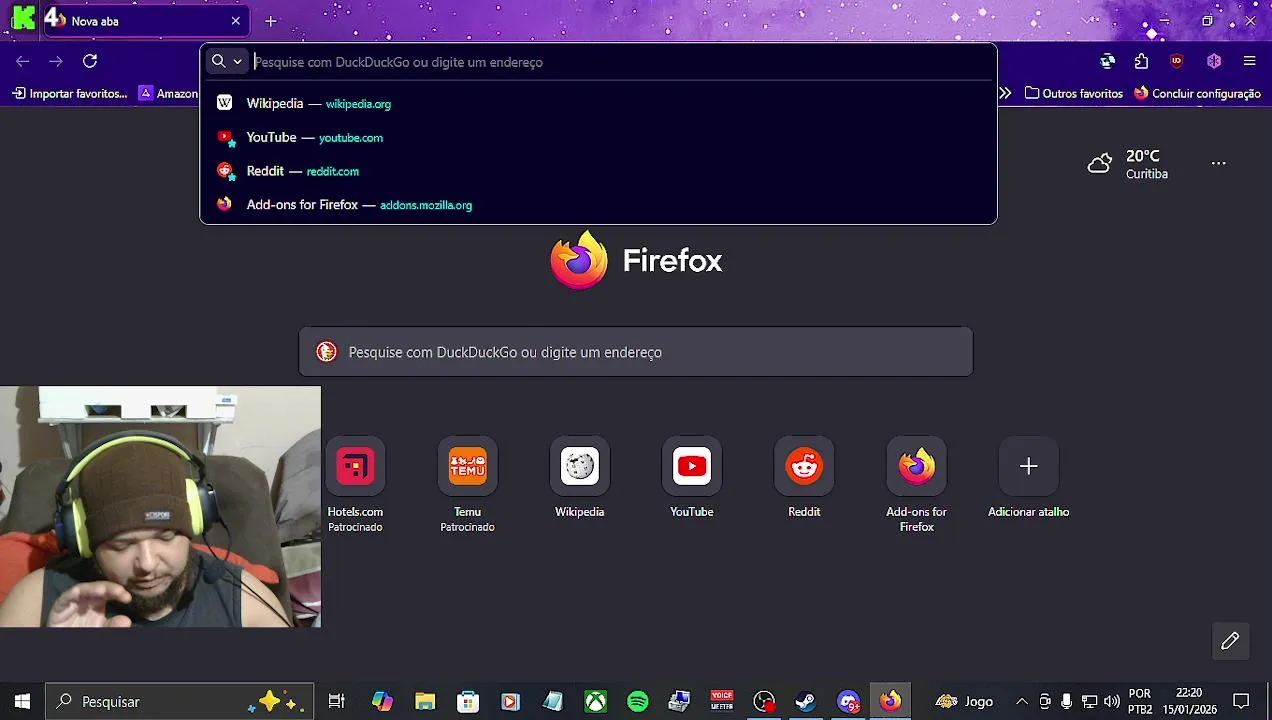Open the pencil customize page icon

tap(1230, 641)
